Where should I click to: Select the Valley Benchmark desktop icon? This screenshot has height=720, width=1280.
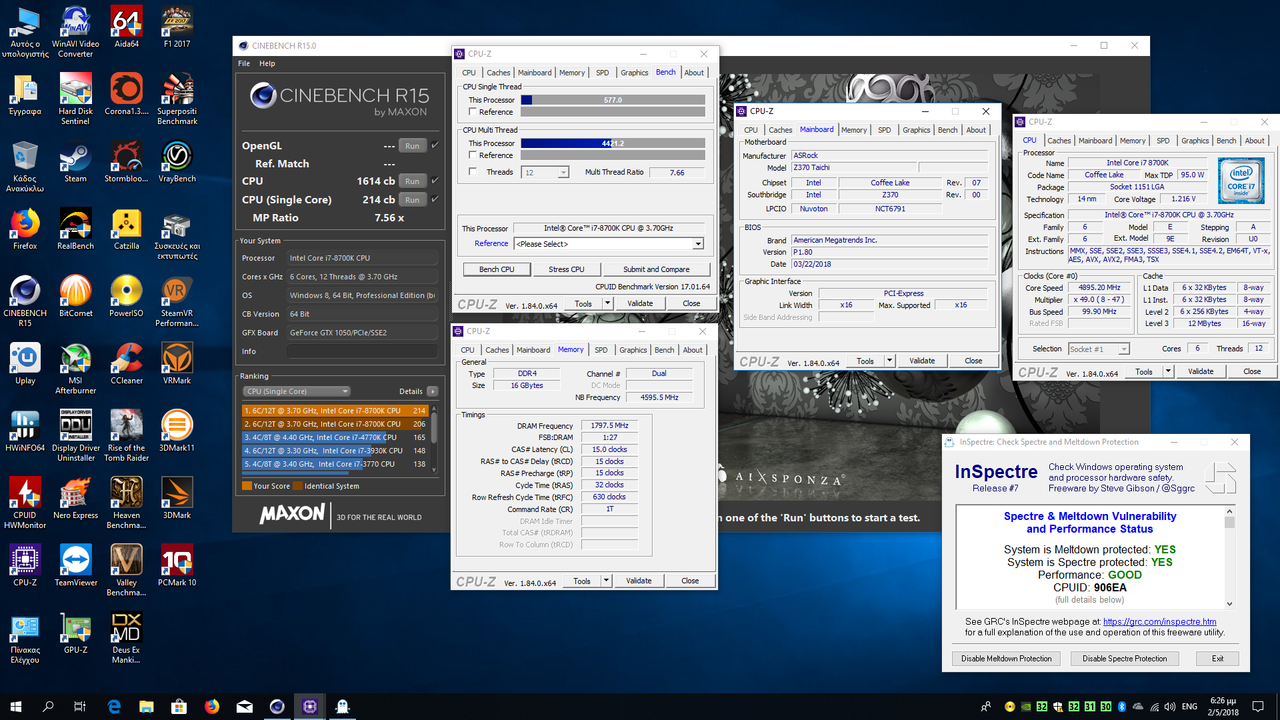(126, 571)
